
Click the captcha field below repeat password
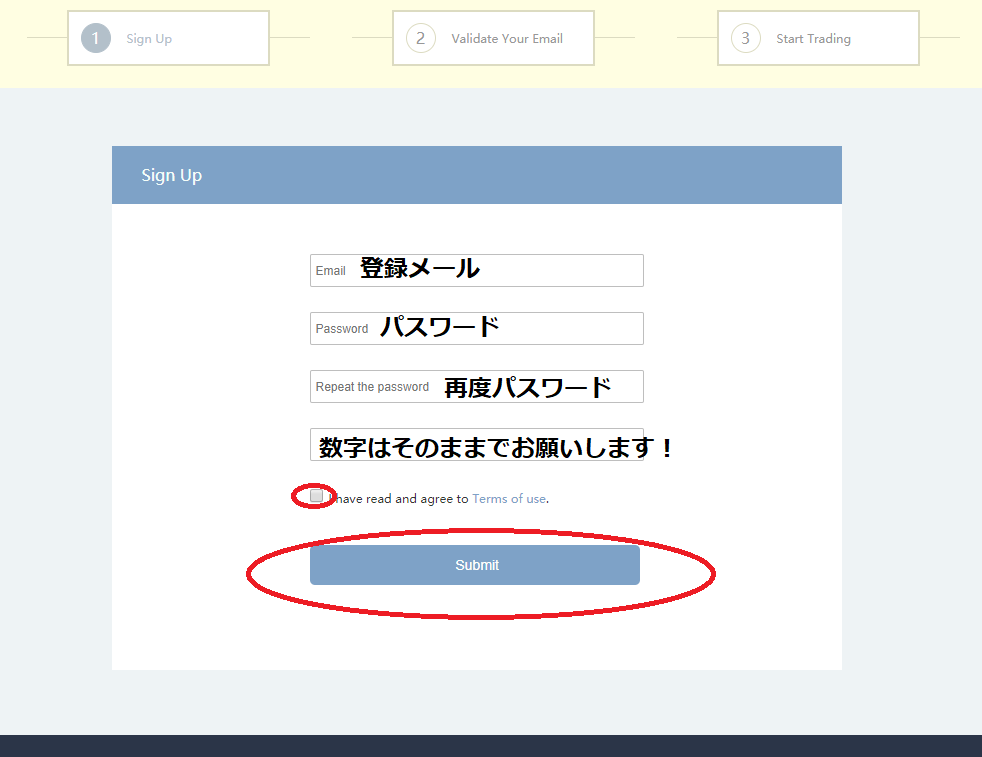[x=477, y=445]
